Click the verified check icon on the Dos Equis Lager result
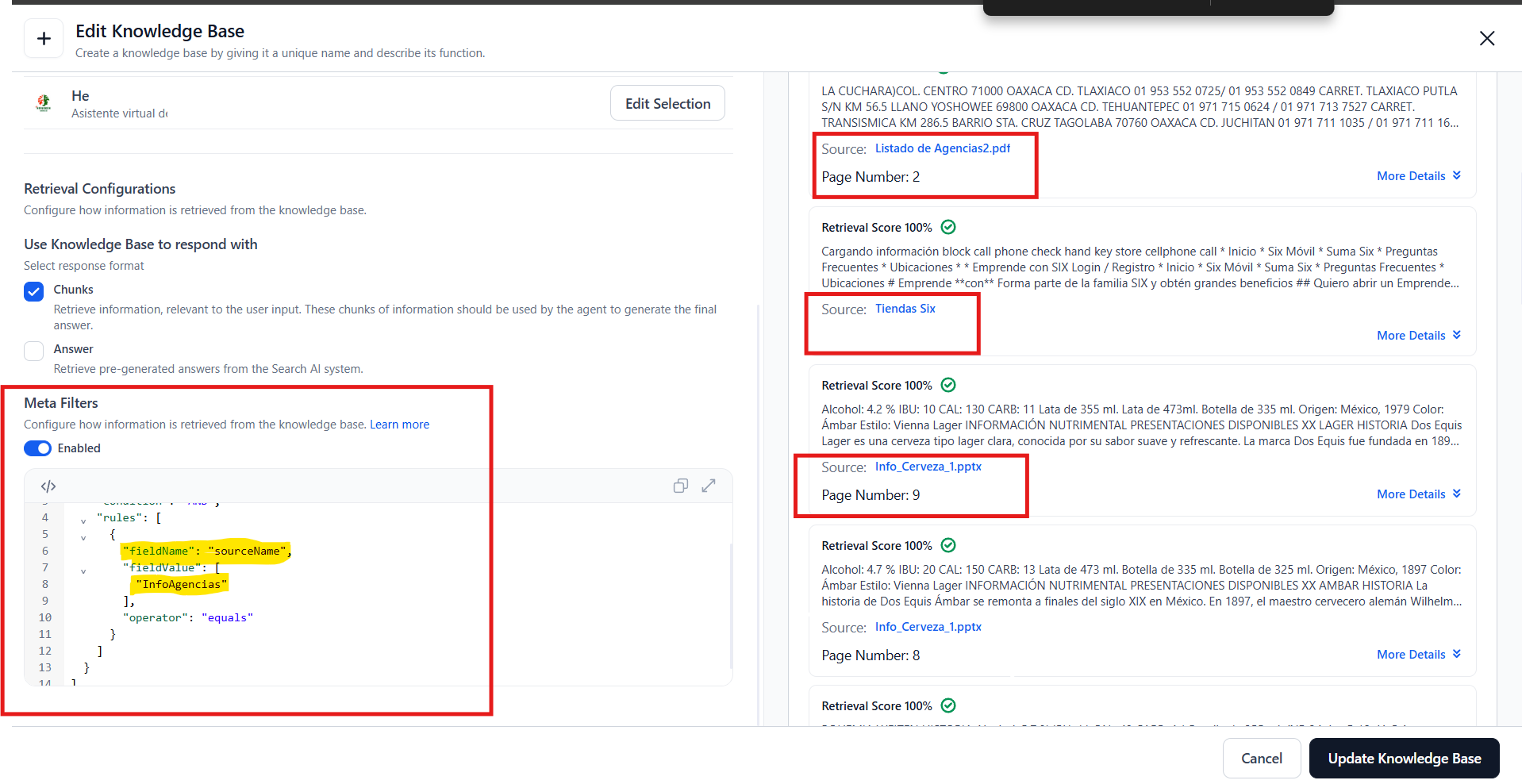This screenshot has height=784, width=1522. pyautogui.click(x=947, y=386)
